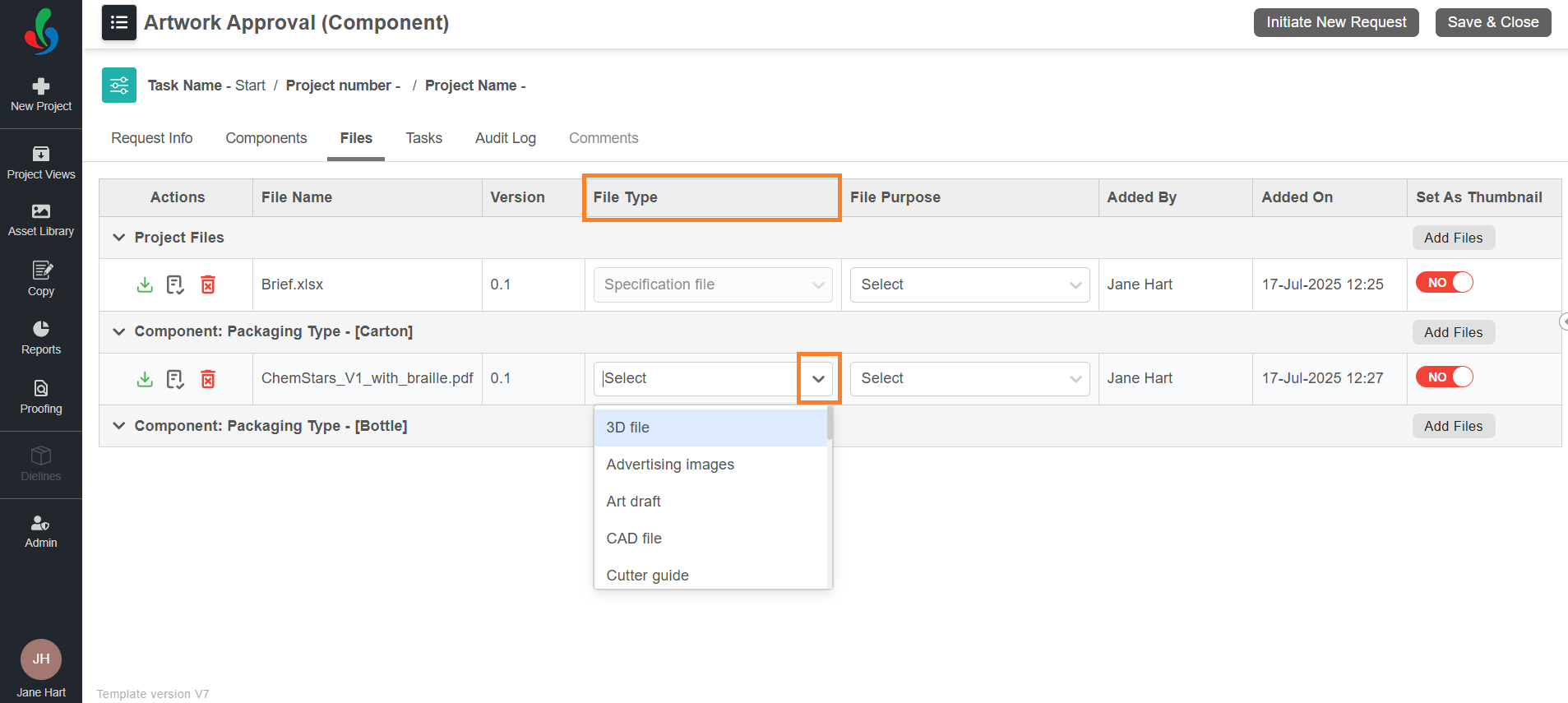This screenshot has height=703, width=1568.
Task: Click the teal task settings sliders icon
Action: click(x=119, y=85)
